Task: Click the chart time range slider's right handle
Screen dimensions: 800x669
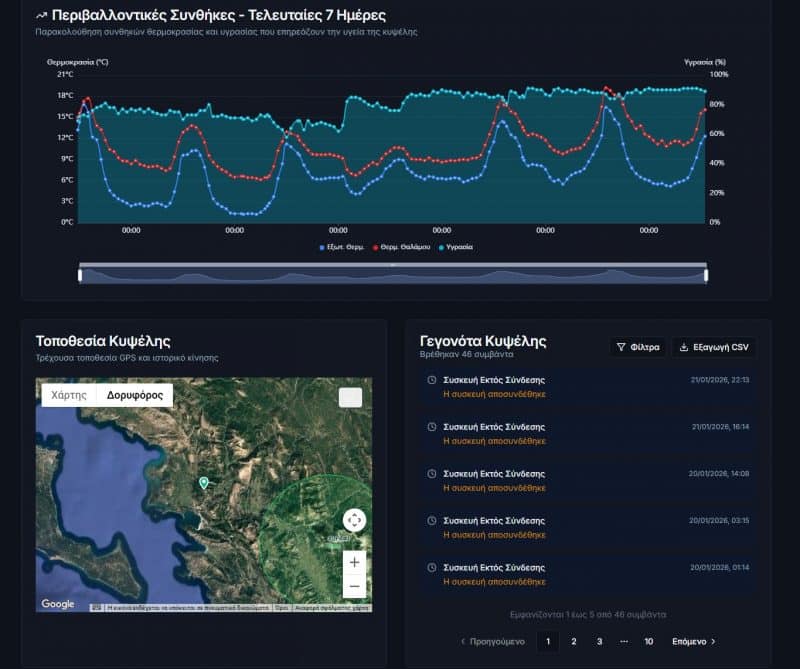Action: tap(706, 274)
